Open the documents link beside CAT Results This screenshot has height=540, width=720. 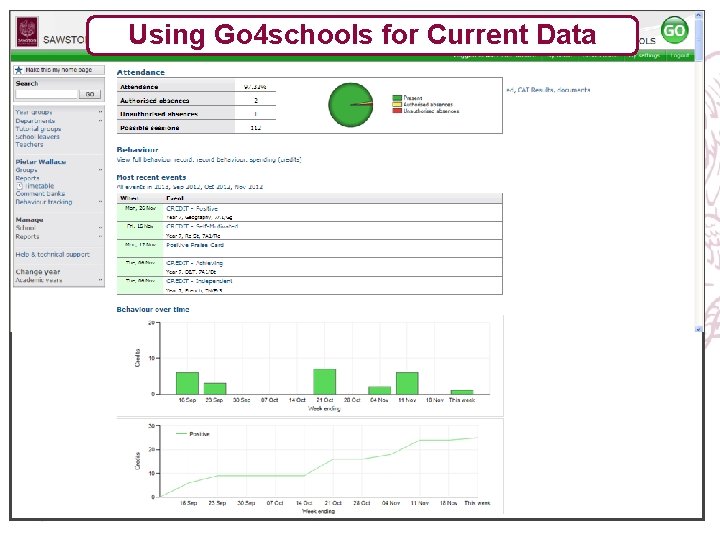pyautogui.click(x=574, y=90)
